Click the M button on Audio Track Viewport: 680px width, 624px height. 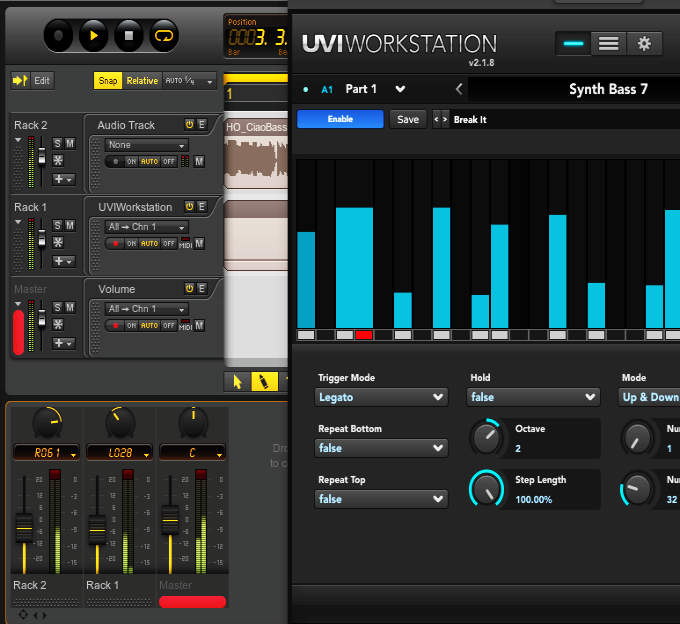pyautogui.click(x=199, y=161)
